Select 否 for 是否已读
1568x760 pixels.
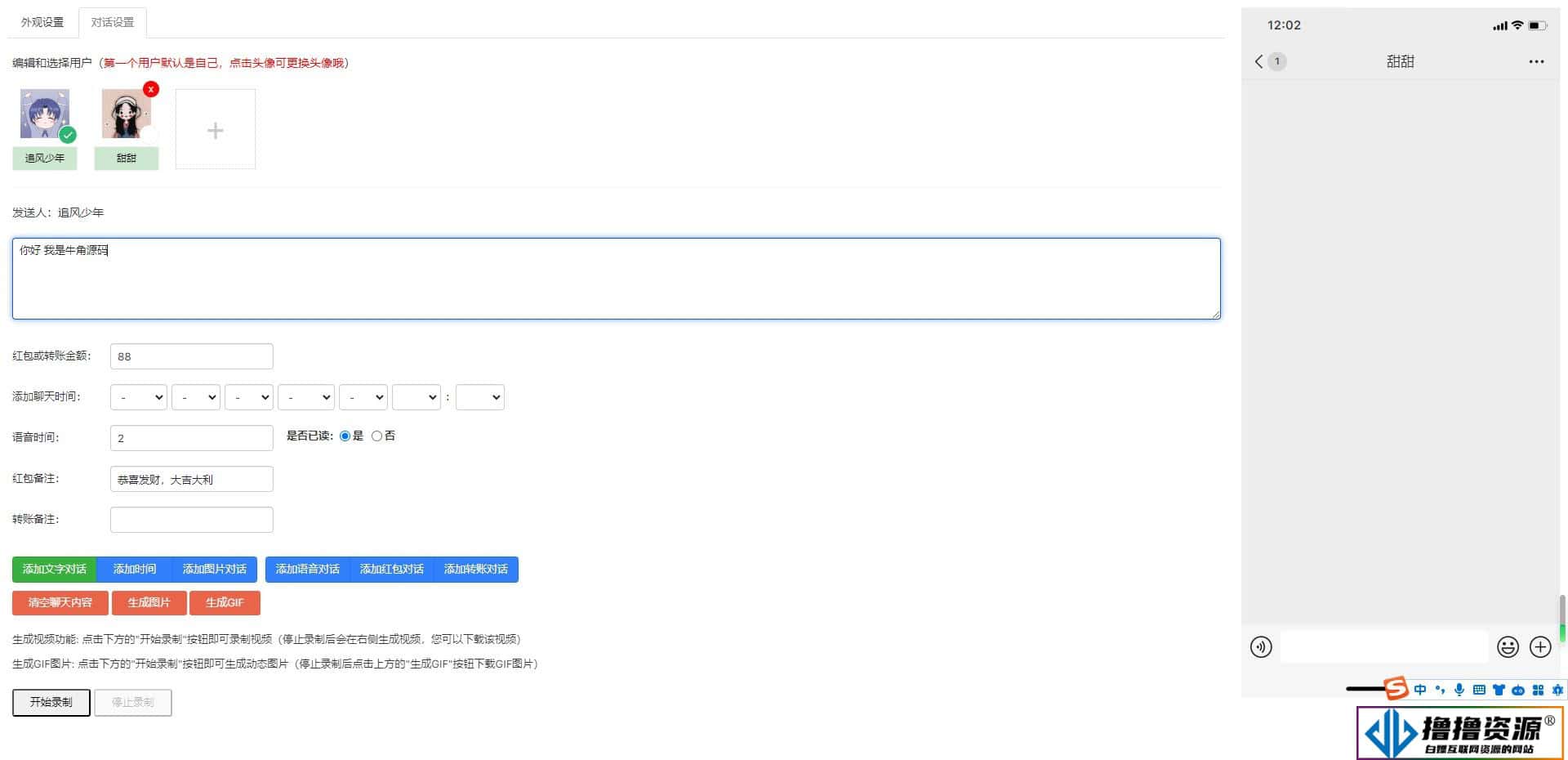[376, 436]
